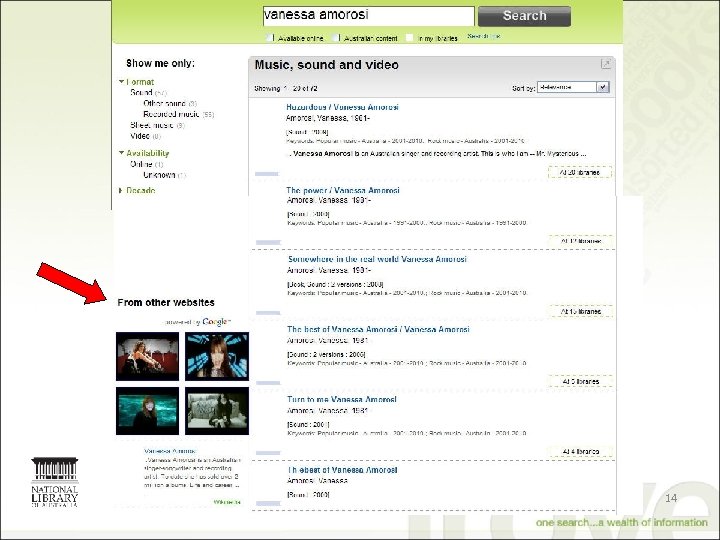Click libraries badge for Somewhere in the real world
The height and width of the screenshot is (540, 720).
click(x=580, y=311)
